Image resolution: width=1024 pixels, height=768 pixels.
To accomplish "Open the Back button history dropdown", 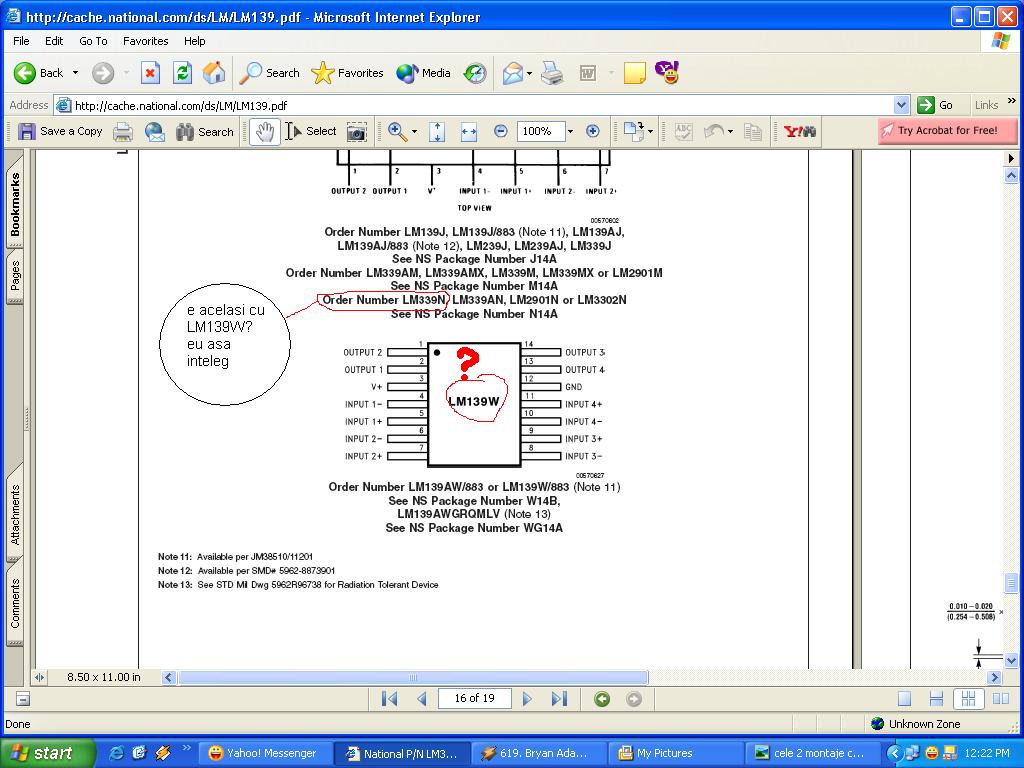I will point(75,72).
